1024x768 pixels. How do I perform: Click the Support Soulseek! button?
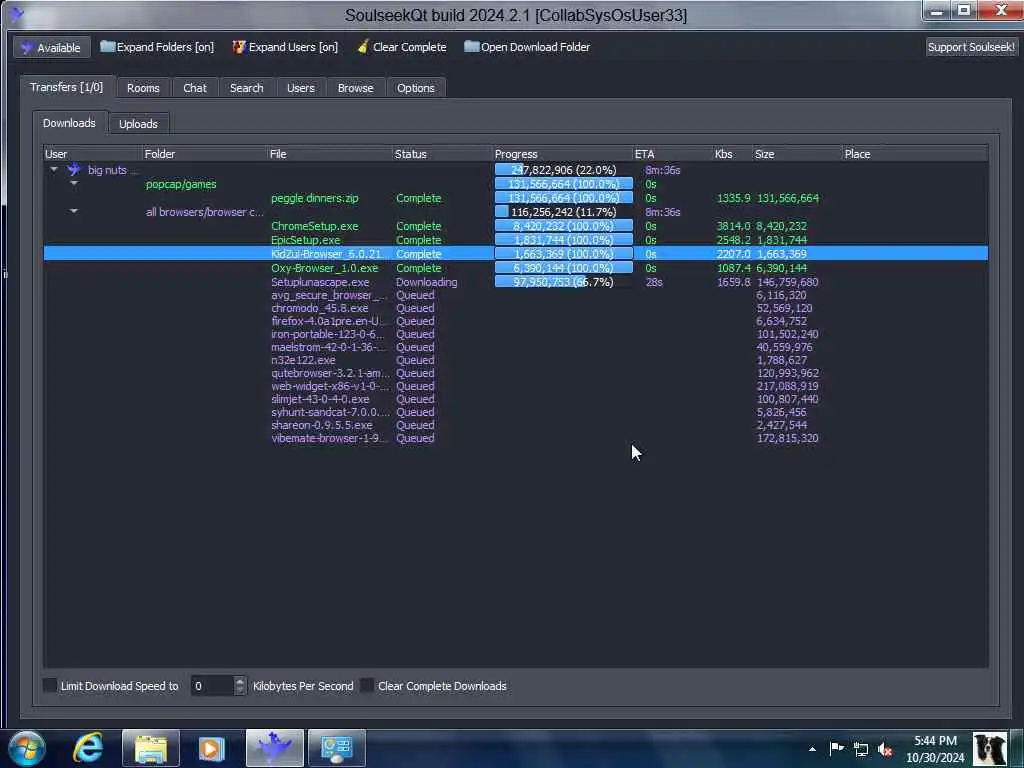(971, 47)
